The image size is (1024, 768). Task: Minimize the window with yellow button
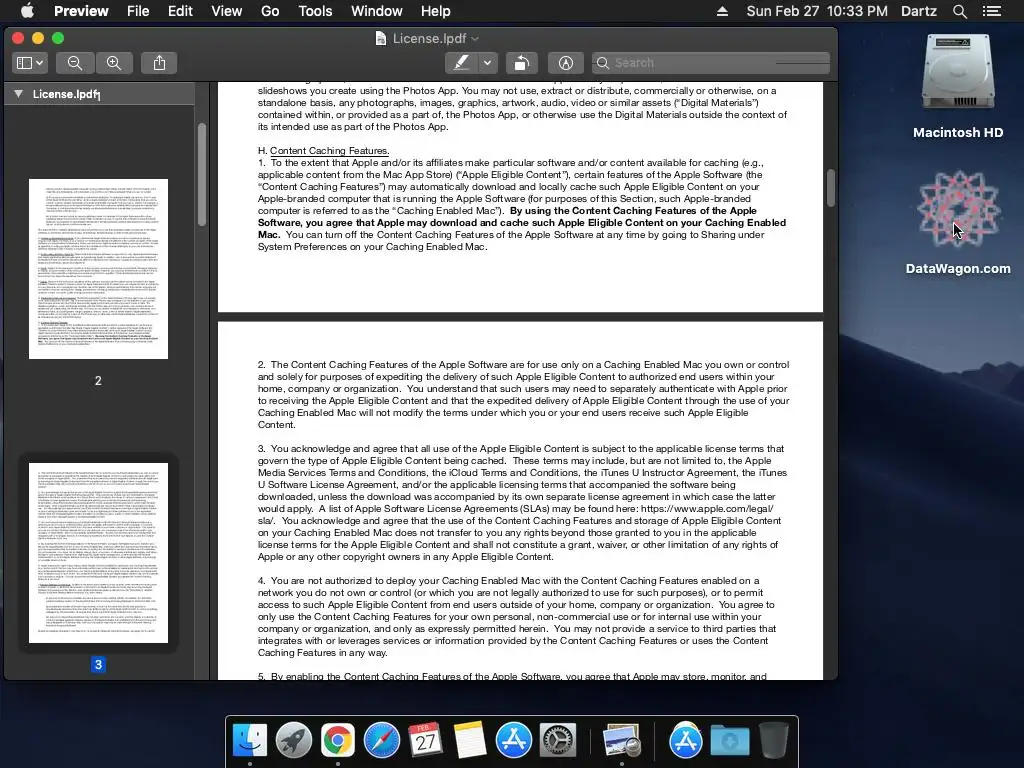coord(38,38)
